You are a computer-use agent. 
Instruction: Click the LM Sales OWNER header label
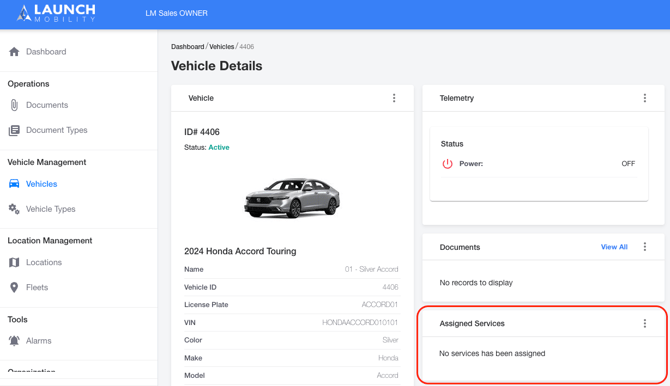tap(176, 13)
